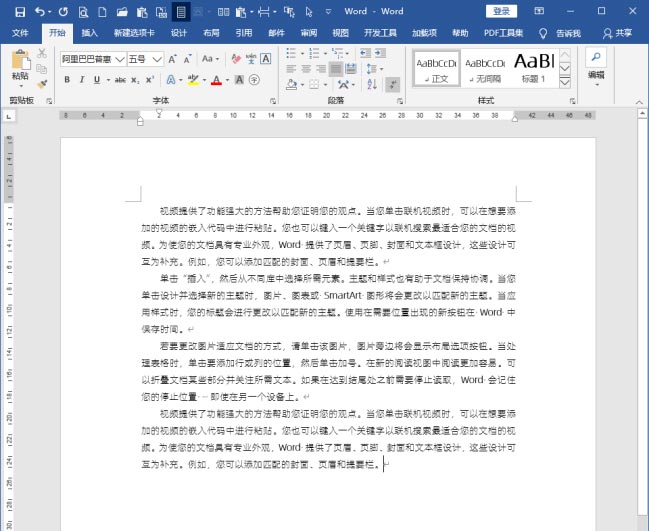
Task: Open a file using the folder icon
Action: coord(122,12)
